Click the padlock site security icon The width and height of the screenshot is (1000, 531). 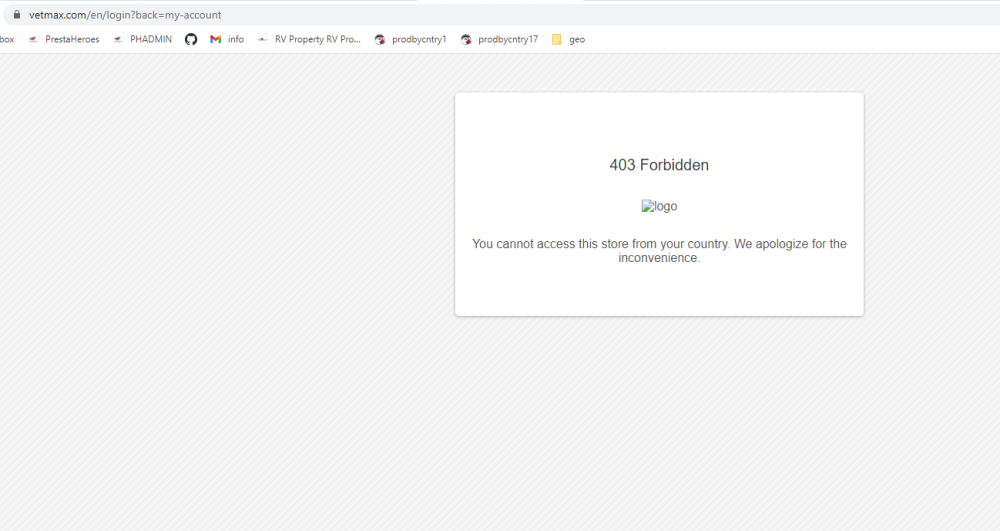(17, 15)
